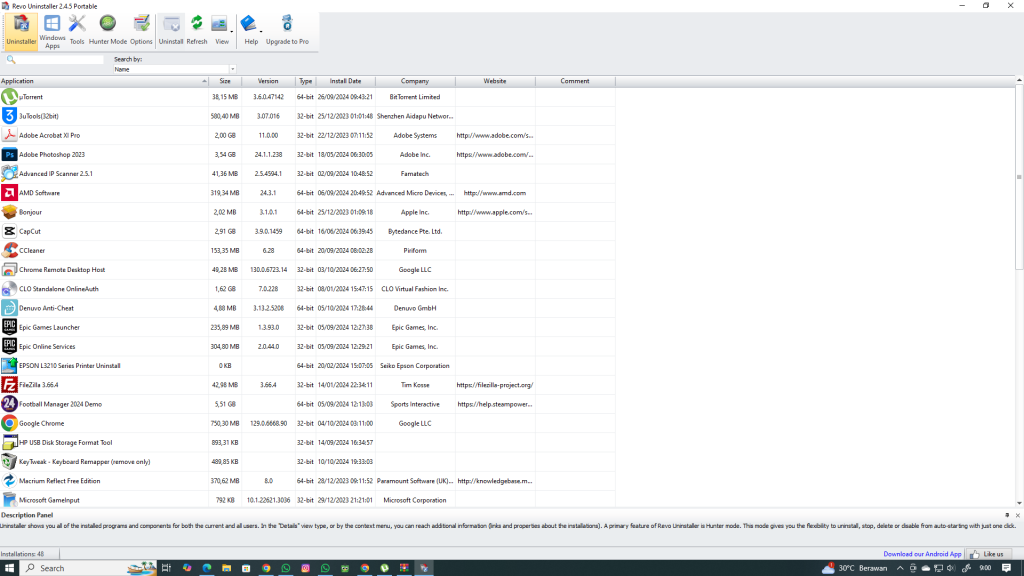Open Task View on the taskbar
The image size is (1024, 576).
[166, 568]
